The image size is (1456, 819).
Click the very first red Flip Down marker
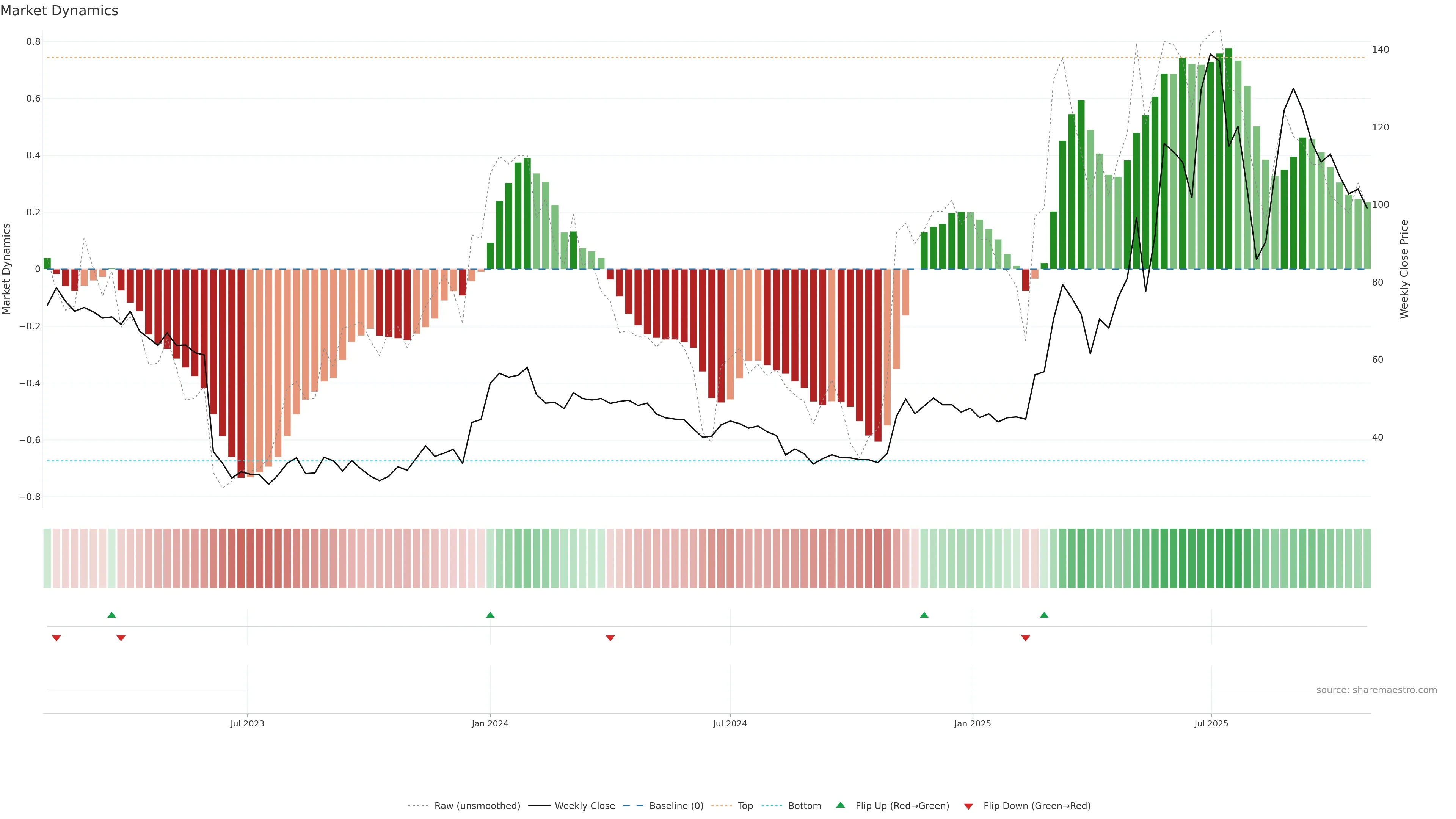coord(56,638)
